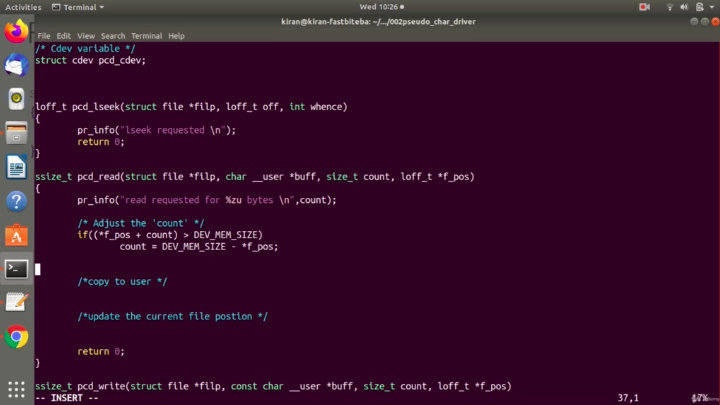
Task: Close the terminal window
Action: point(715,22)
